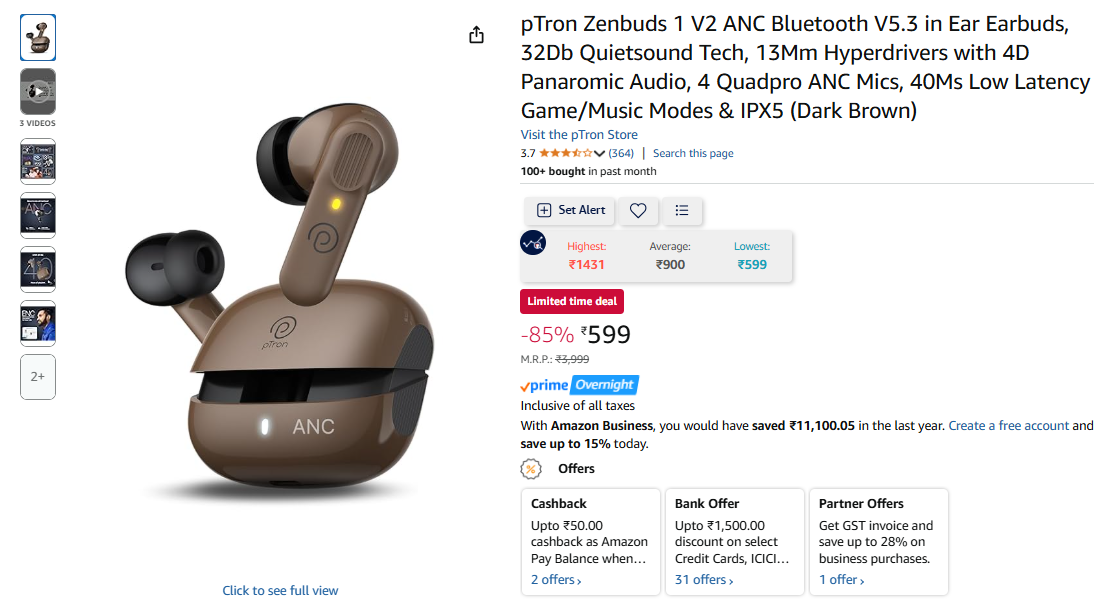Click the Offers percent badge icon
The height and width of the screenshot is (599, 1116).
531,469
